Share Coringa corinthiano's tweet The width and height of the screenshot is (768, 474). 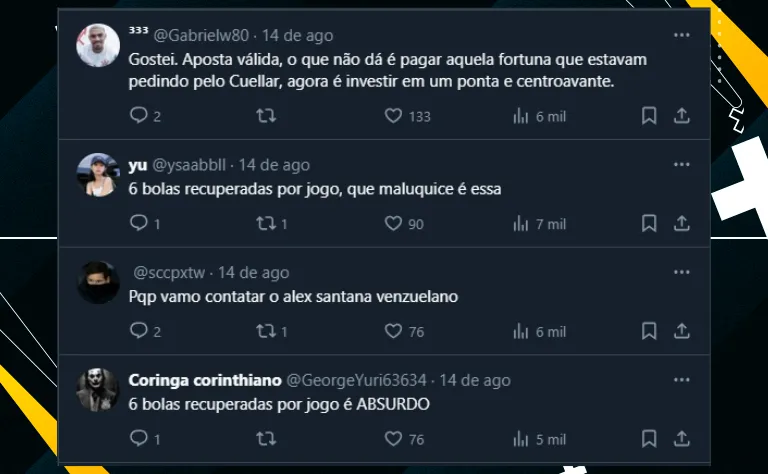click(x=682, y=438)
